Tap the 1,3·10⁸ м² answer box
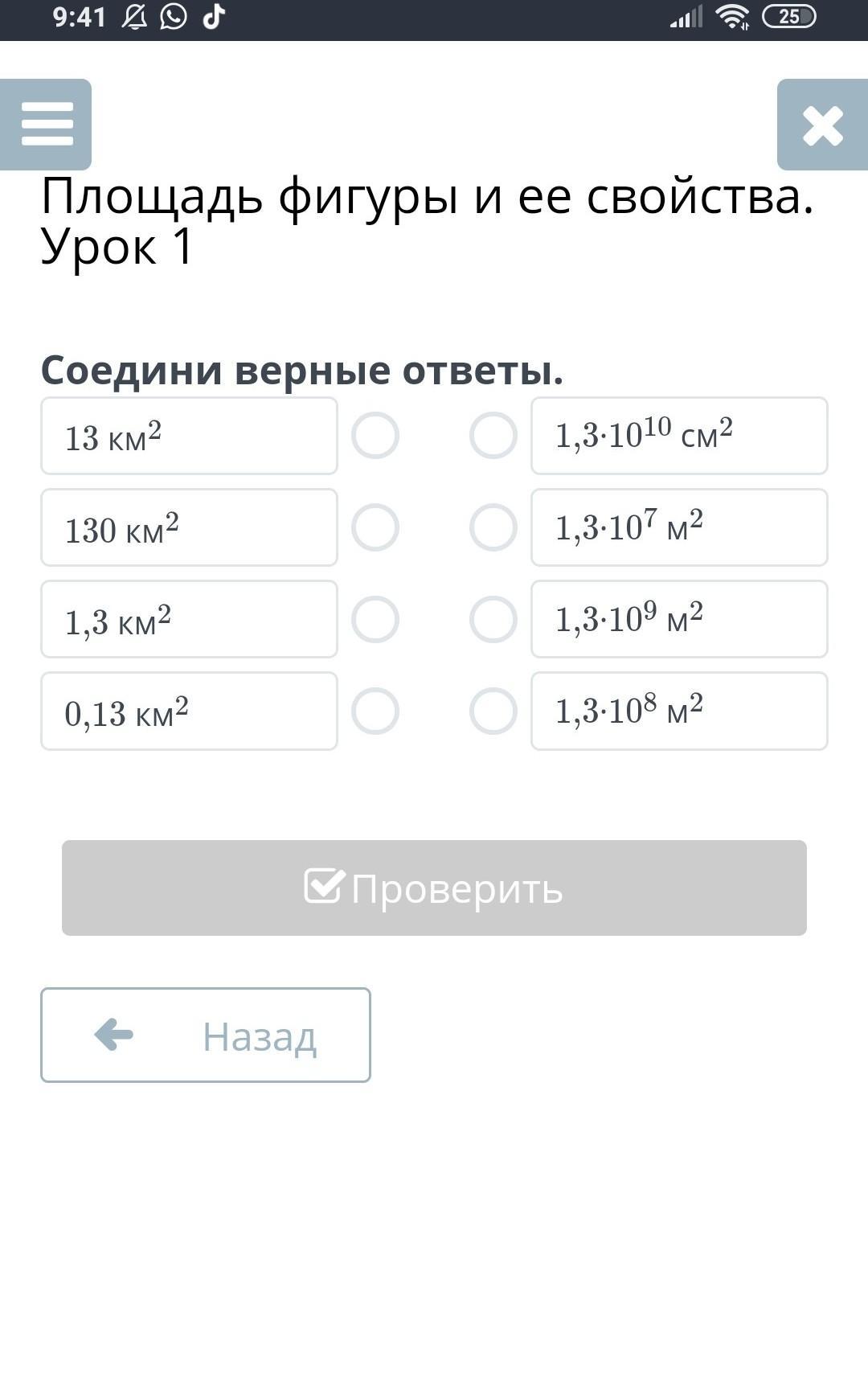Viewport: 868px width, 1390px height. click(679, 711)
